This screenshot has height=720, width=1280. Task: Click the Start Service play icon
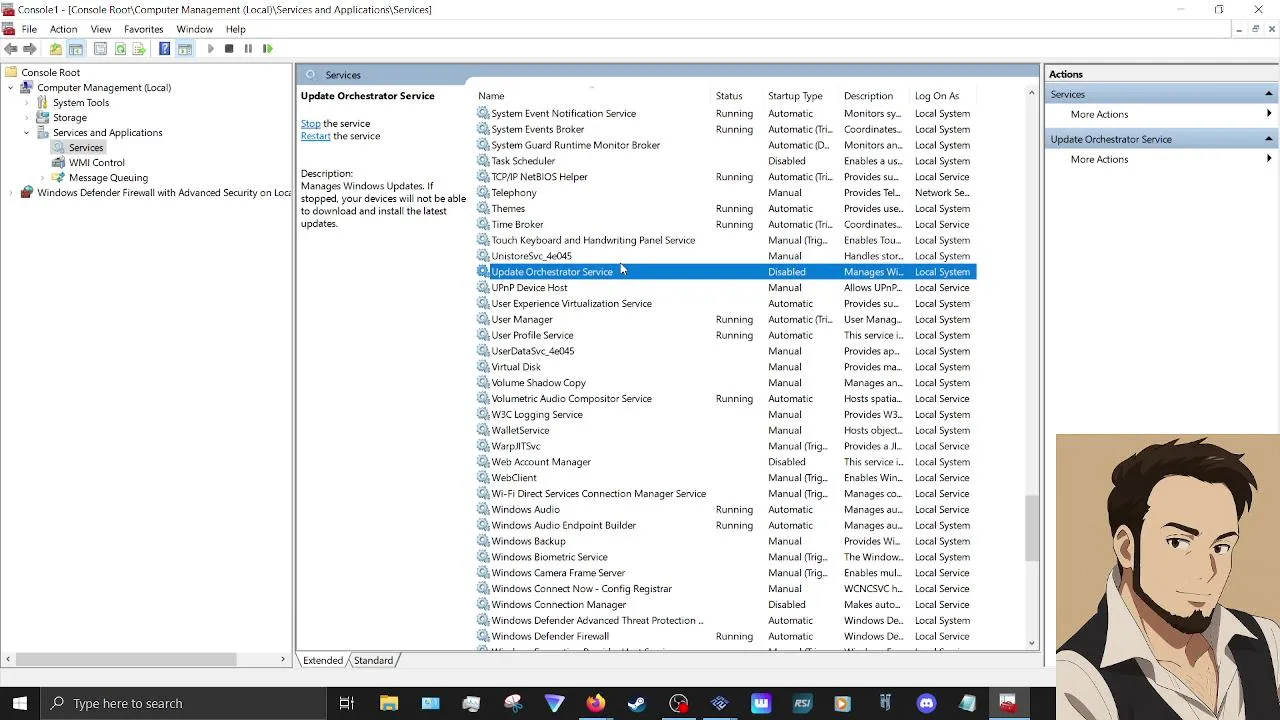point(210,49)
